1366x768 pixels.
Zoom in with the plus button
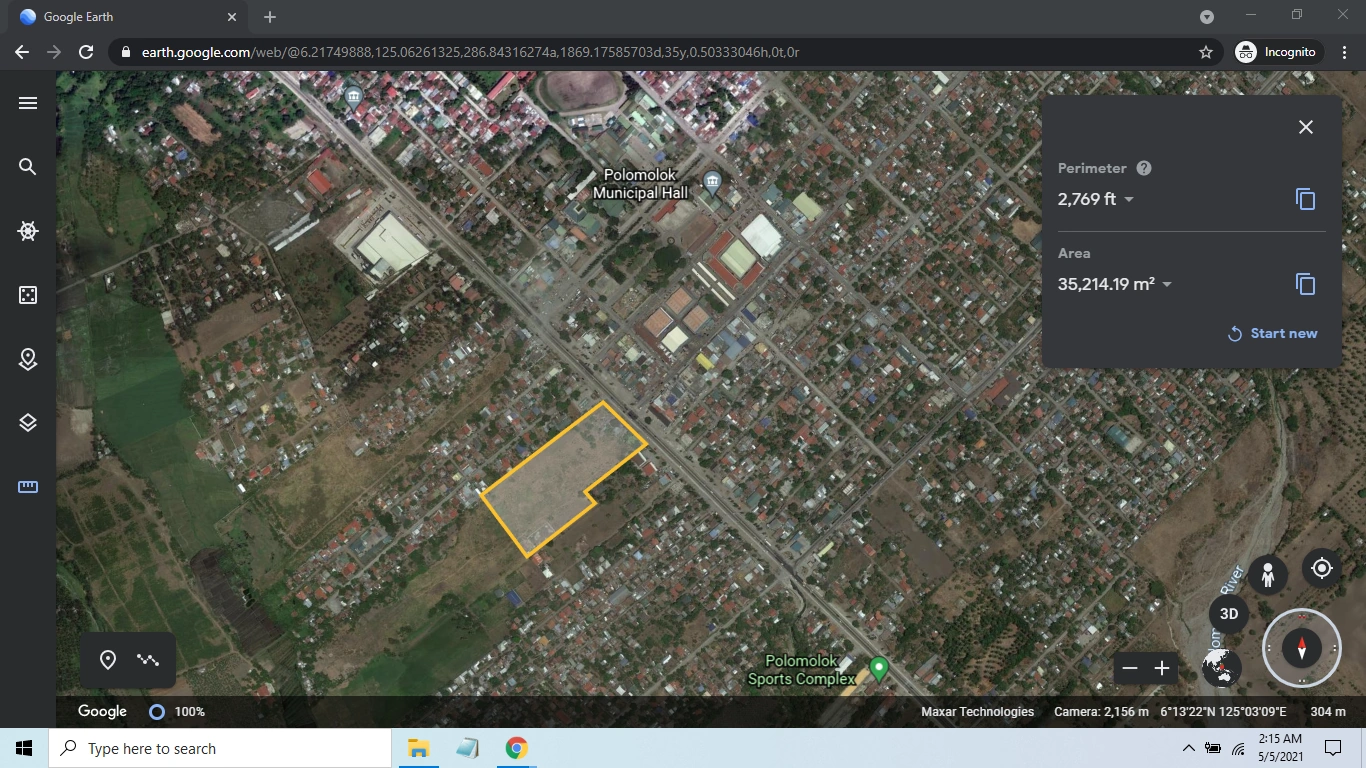[1162, 668]
